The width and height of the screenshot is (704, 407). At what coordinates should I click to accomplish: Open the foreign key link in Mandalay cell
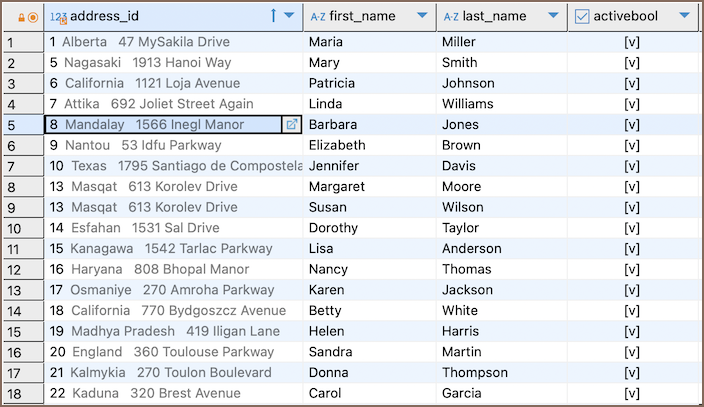[x=292, y=125]
